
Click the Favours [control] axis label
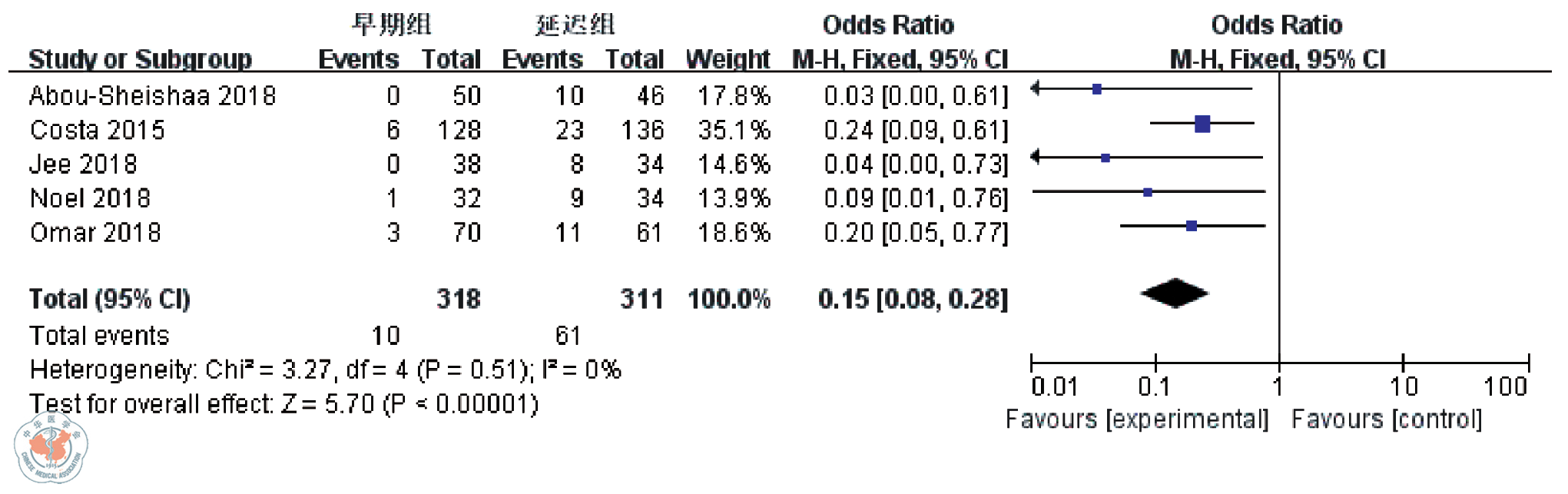[x=1386, y=419]
